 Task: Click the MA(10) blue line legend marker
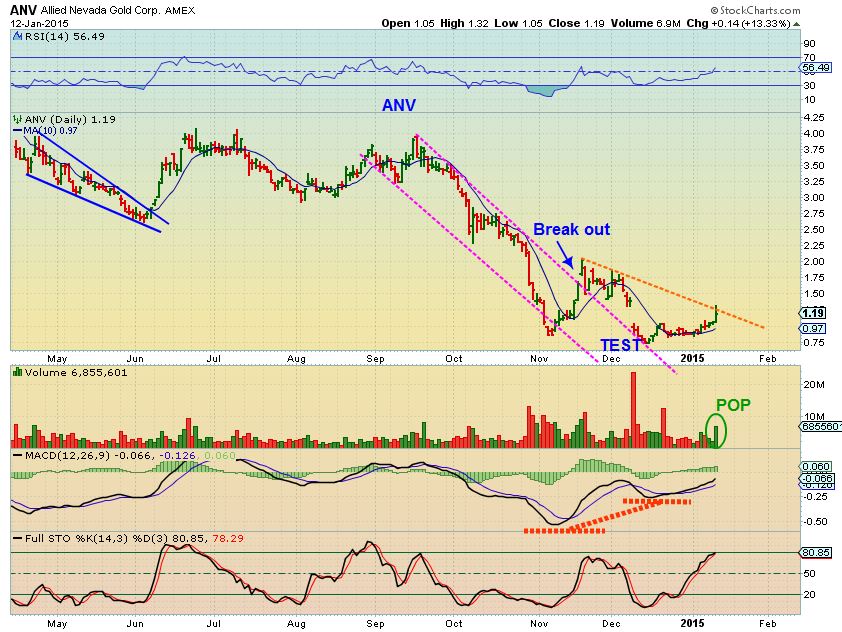coord(17,130)
